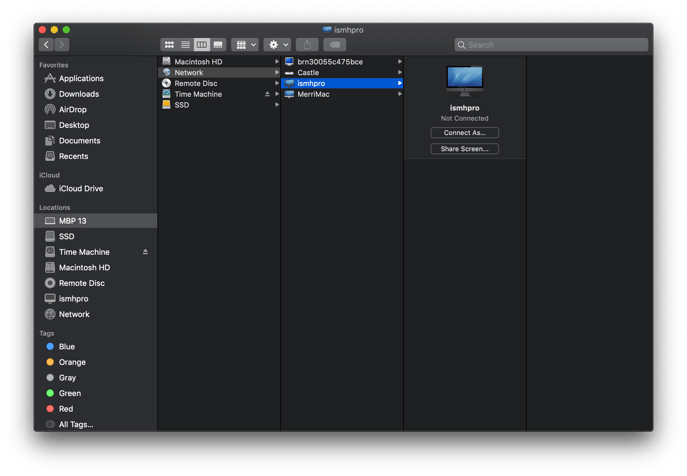Filter by the Gray tag
Viewport: 687px width, 476px height.
(x=95, y=378)
